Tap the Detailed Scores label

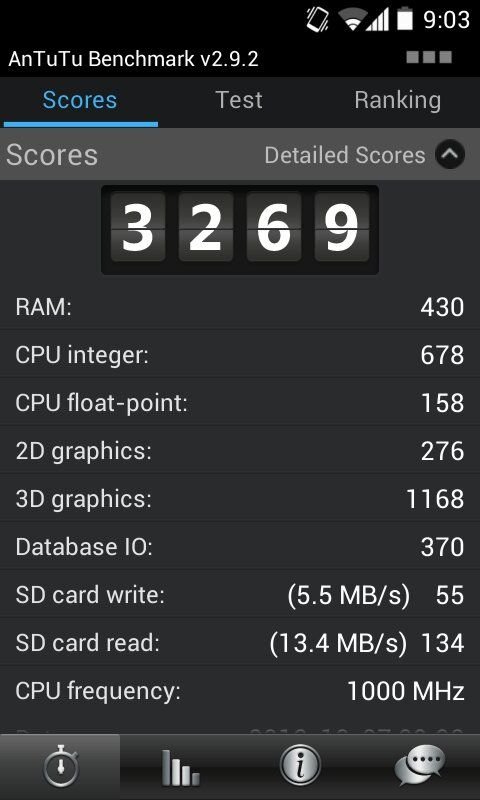345,155
